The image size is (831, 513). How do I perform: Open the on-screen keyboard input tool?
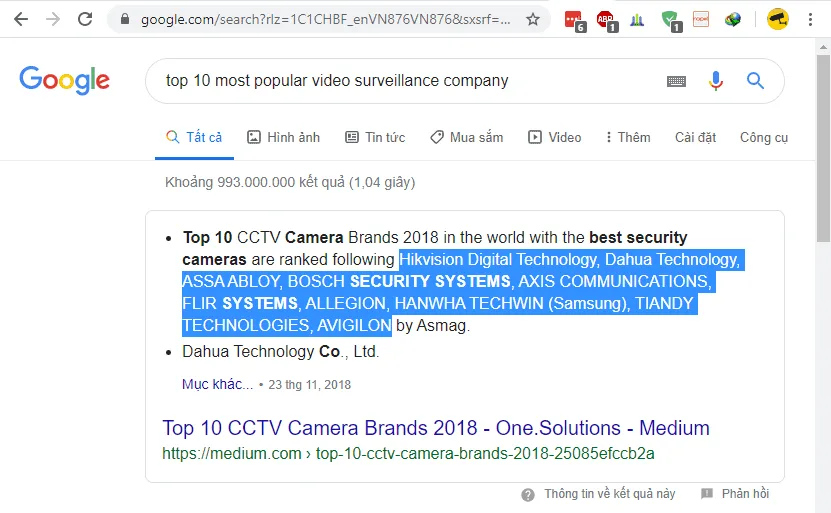(676, 81)
